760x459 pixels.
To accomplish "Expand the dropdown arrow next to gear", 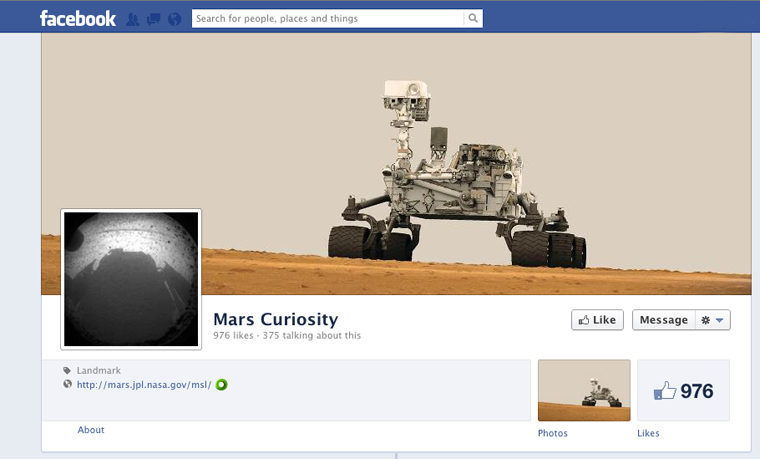I will (x=720, y=320).
